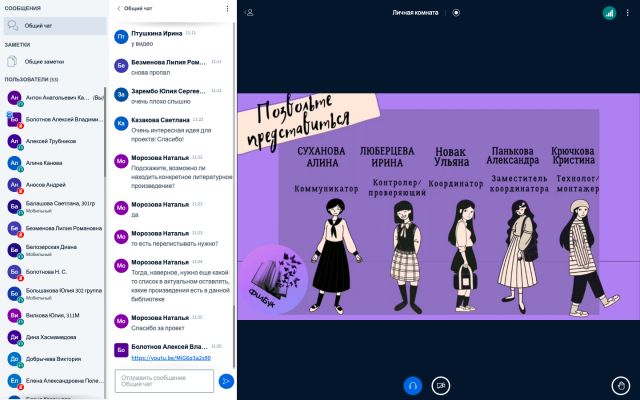This screenshot has width=640, height=400.
Task: Open the youtu.be link in chat
Action: (171, 358)
